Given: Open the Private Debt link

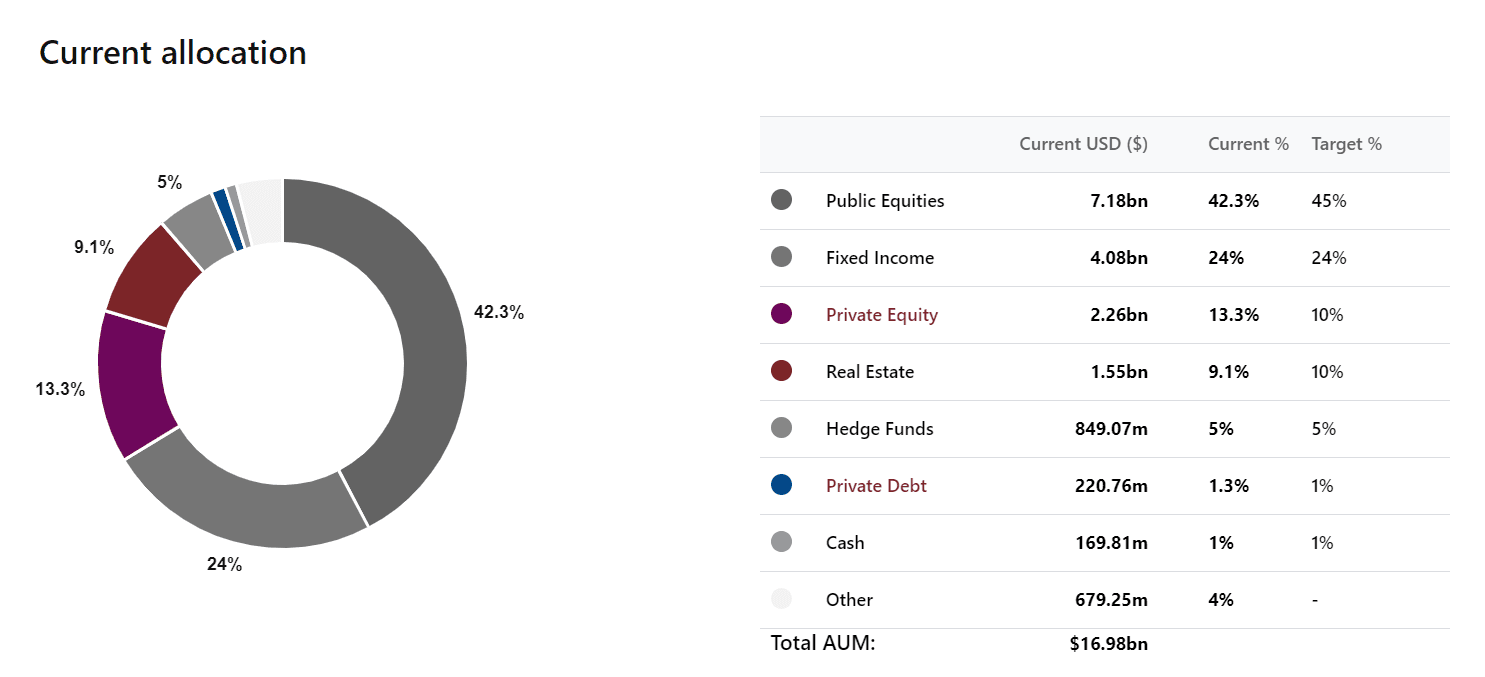Looking at the screenshot, I should pyautogui.click(x=876, y=486).
